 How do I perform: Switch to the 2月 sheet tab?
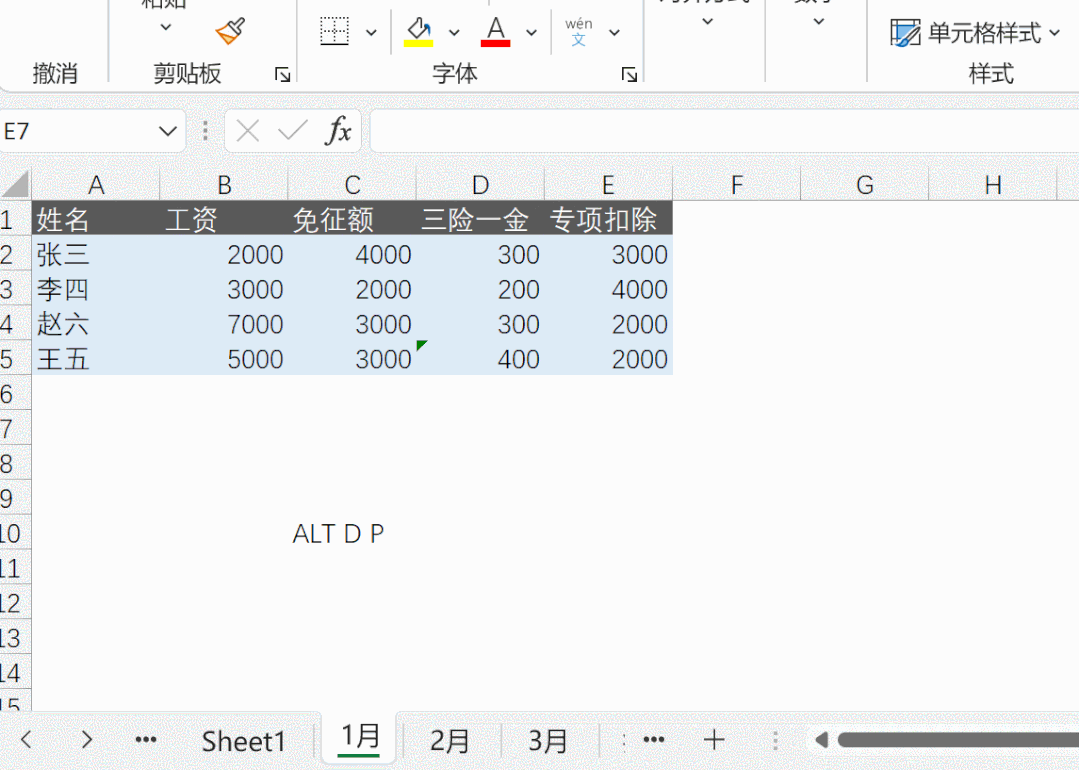(x=449, y=741)
